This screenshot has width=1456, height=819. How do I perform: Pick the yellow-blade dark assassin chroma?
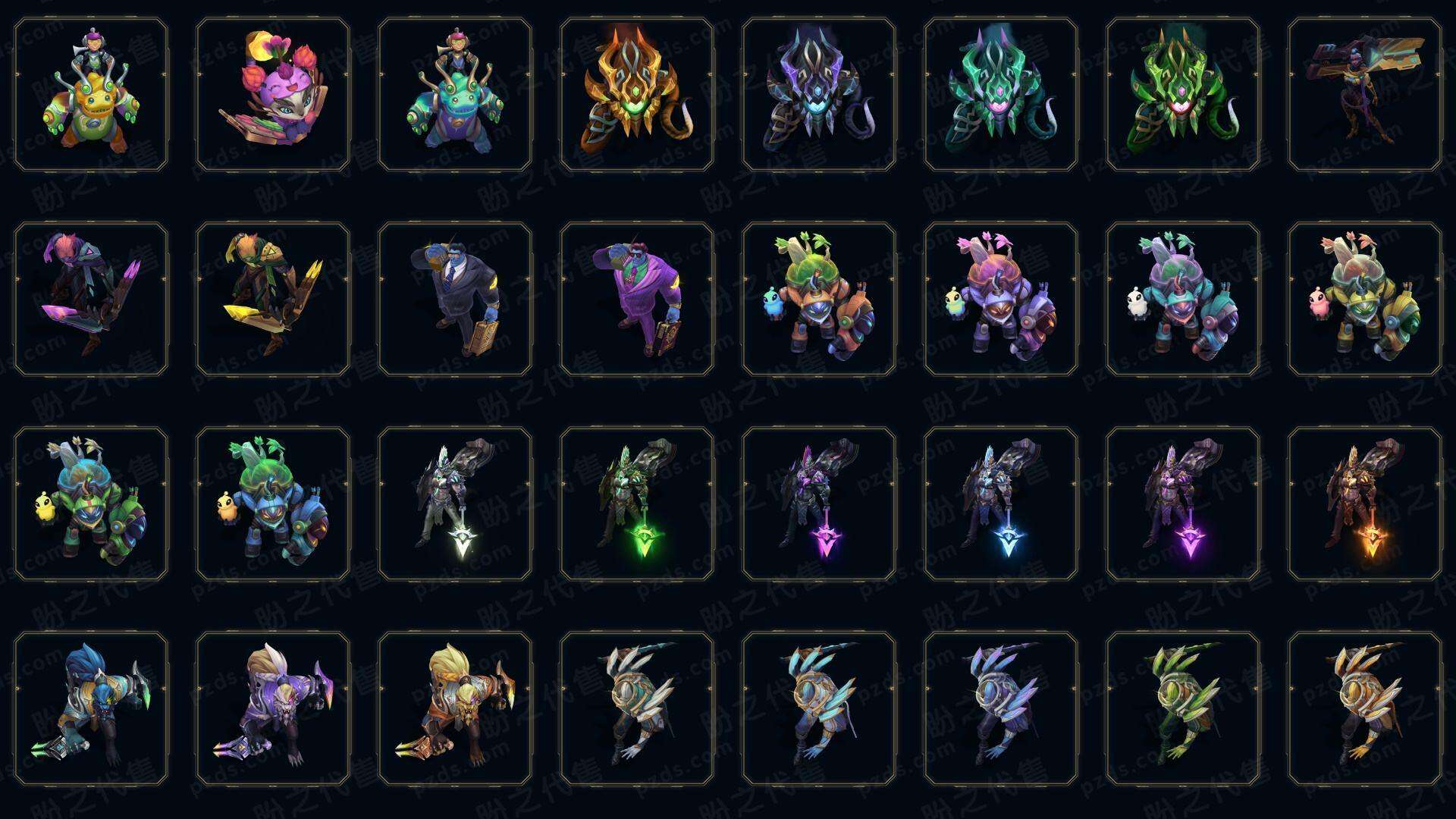(x=273, y=299)
